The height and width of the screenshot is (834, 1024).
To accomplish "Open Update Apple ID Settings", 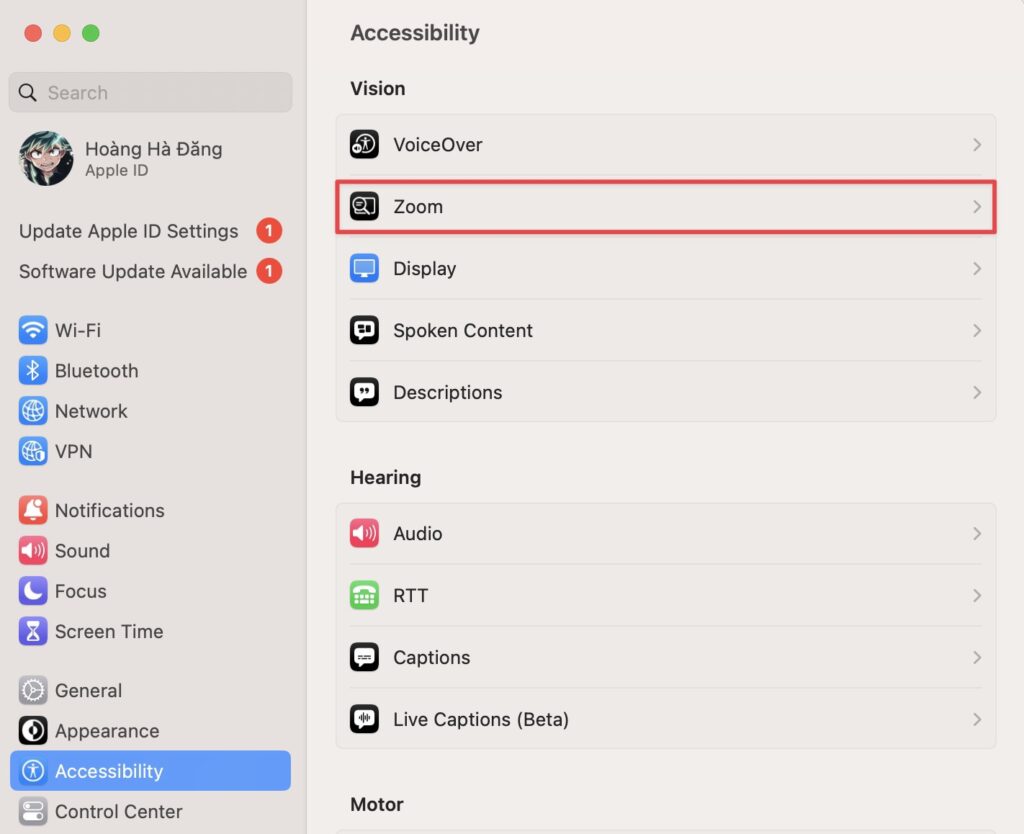I will tap(150, 231).
